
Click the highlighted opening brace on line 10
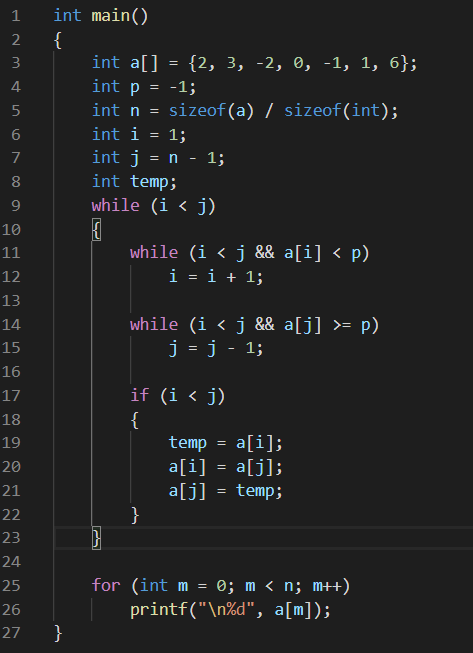(96, 229)
